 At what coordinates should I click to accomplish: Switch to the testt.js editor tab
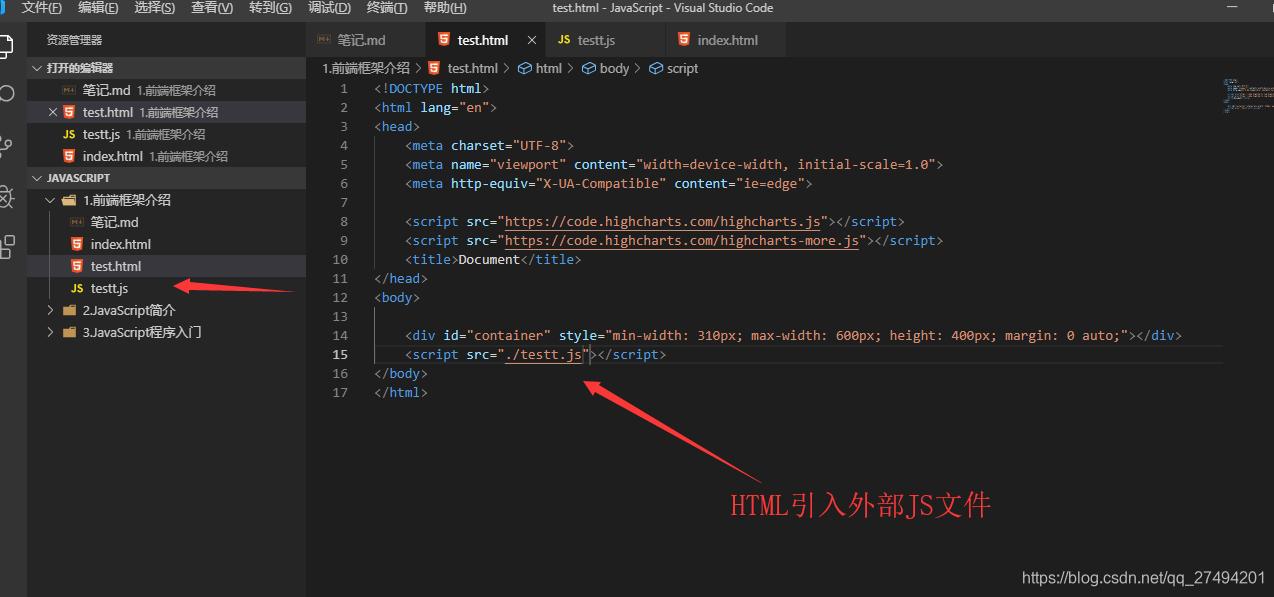click(606, 40)
